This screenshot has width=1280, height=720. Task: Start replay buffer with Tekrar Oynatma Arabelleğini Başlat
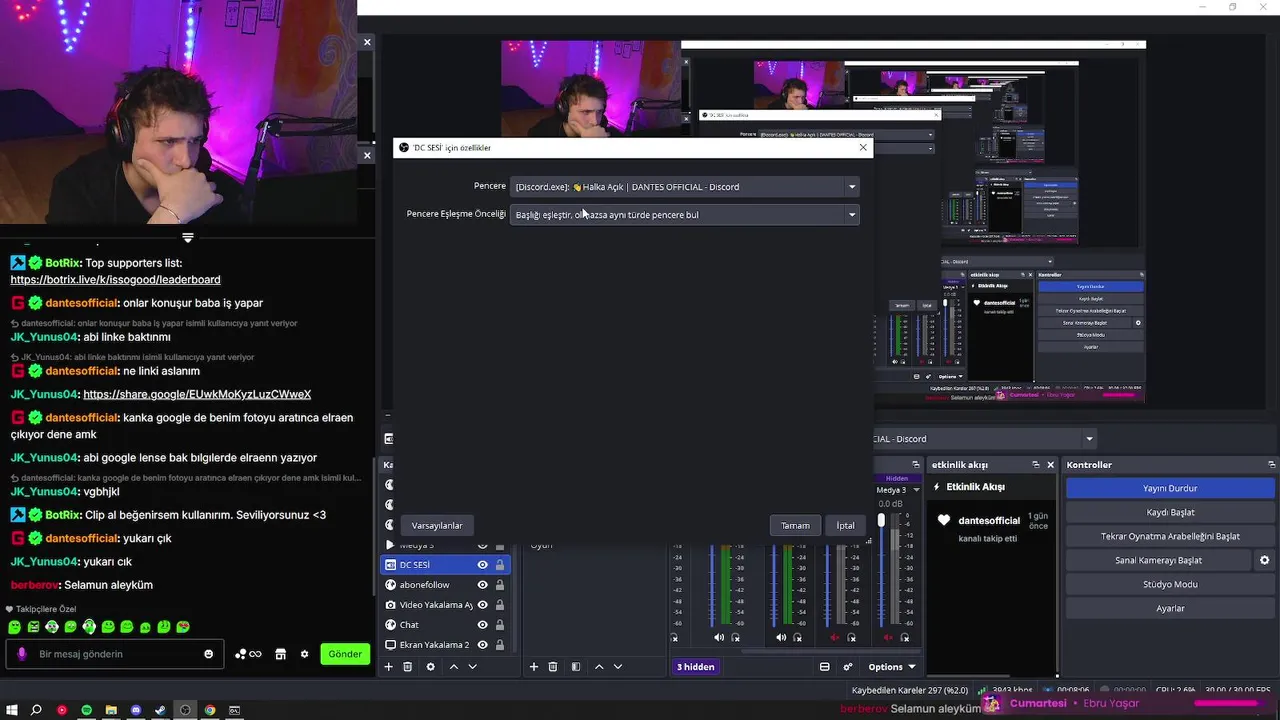(1170, 536)
